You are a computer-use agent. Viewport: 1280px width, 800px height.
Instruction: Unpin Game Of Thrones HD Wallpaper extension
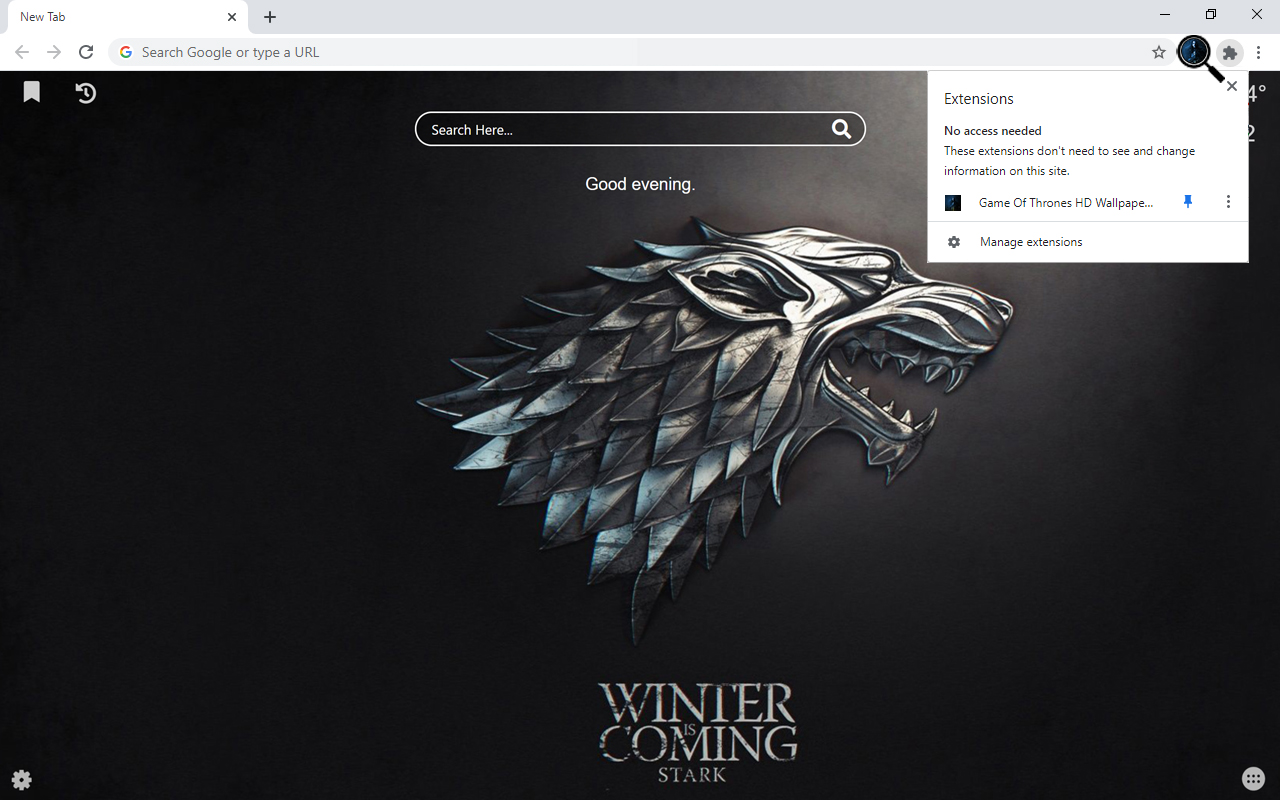pos(1188,202)
